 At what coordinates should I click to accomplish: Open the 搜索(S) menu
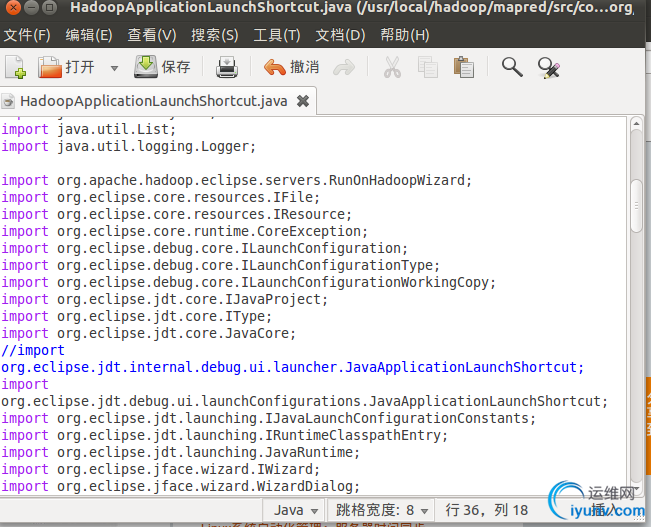click(215, 35)
